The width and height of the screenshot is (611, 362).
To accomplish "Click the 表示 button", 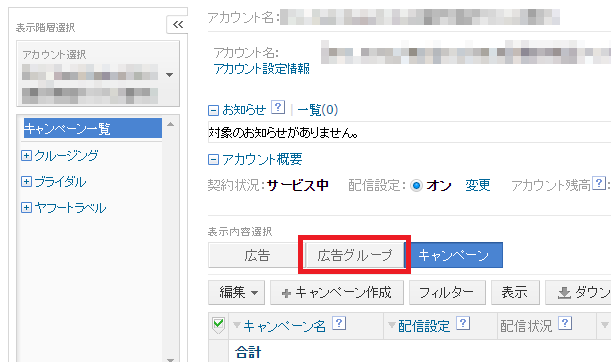I will [x=515, y=292].
